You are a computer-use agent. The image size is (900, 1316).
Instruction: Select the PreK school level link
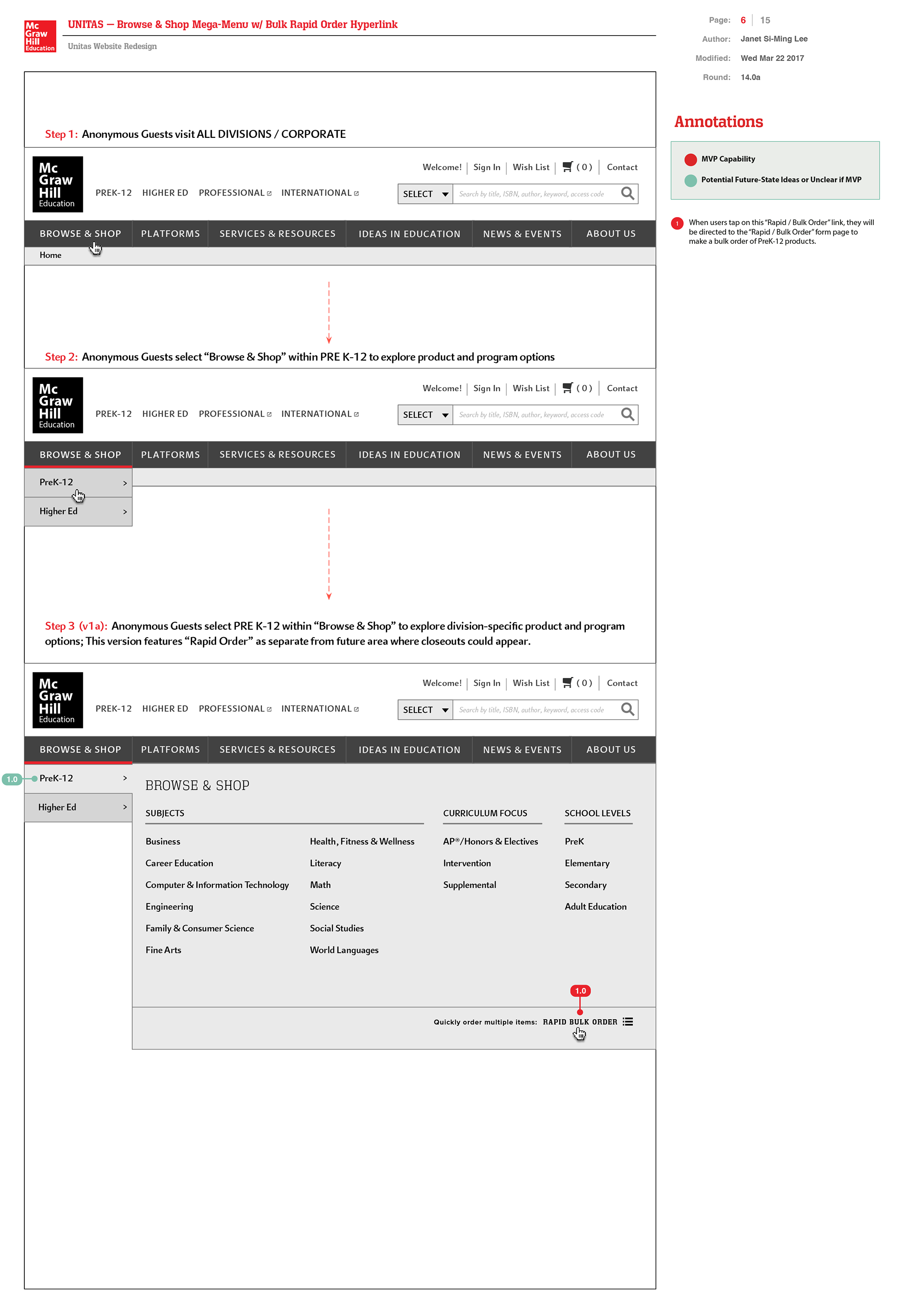coord(575,842)
